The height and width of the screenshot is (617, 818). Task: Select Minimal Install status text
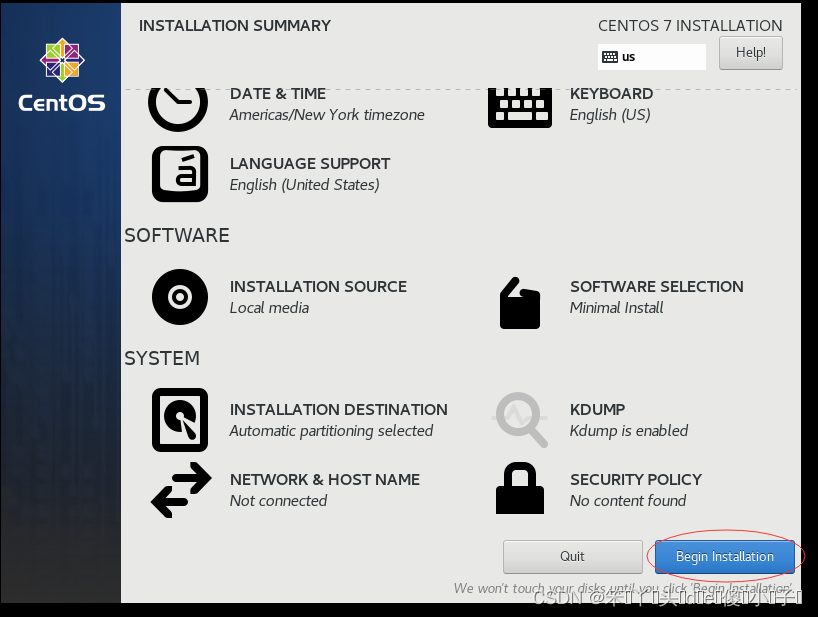pos(616,308)
